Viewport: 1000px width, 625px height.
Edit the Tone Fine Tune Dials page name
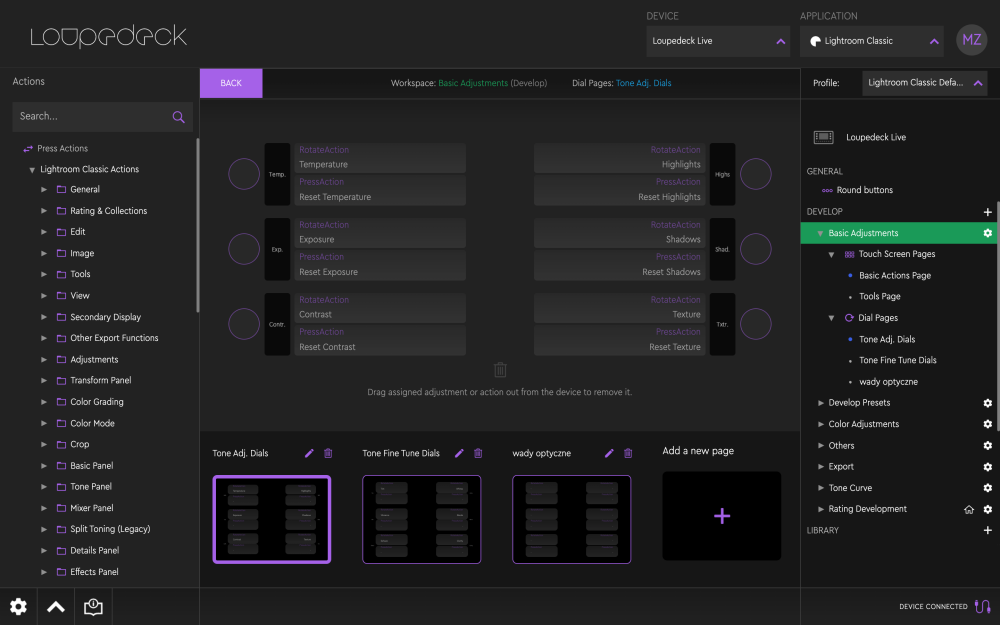pos(459,453)
